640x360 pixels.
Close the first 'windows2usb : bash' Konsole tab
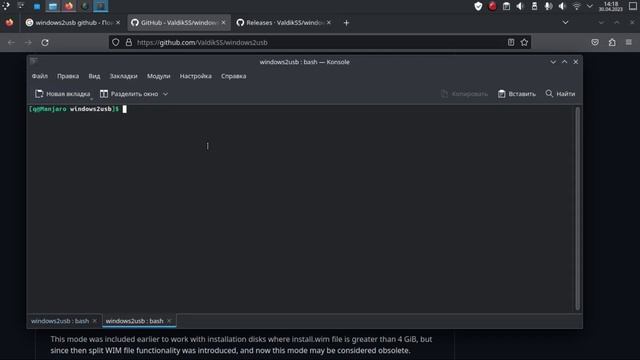95,321
